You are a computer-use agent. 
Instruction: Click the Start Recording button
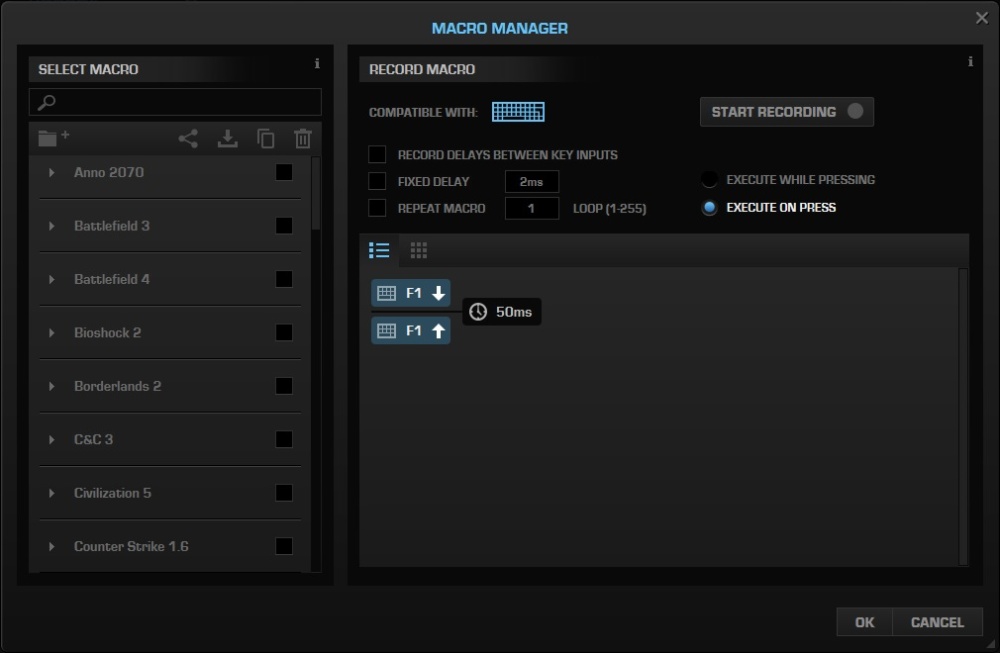(x=786, y=112)
